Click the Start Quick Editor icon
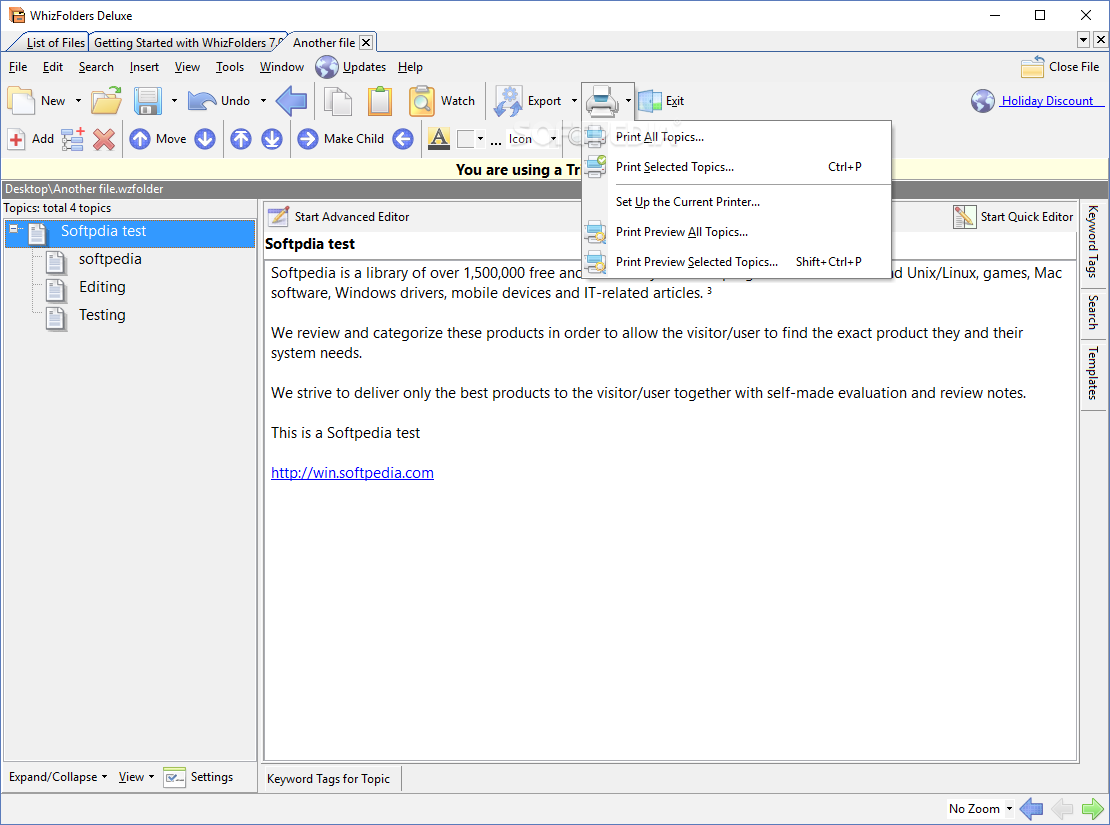Screen dimensions: 1110x825 pos(964,217)
